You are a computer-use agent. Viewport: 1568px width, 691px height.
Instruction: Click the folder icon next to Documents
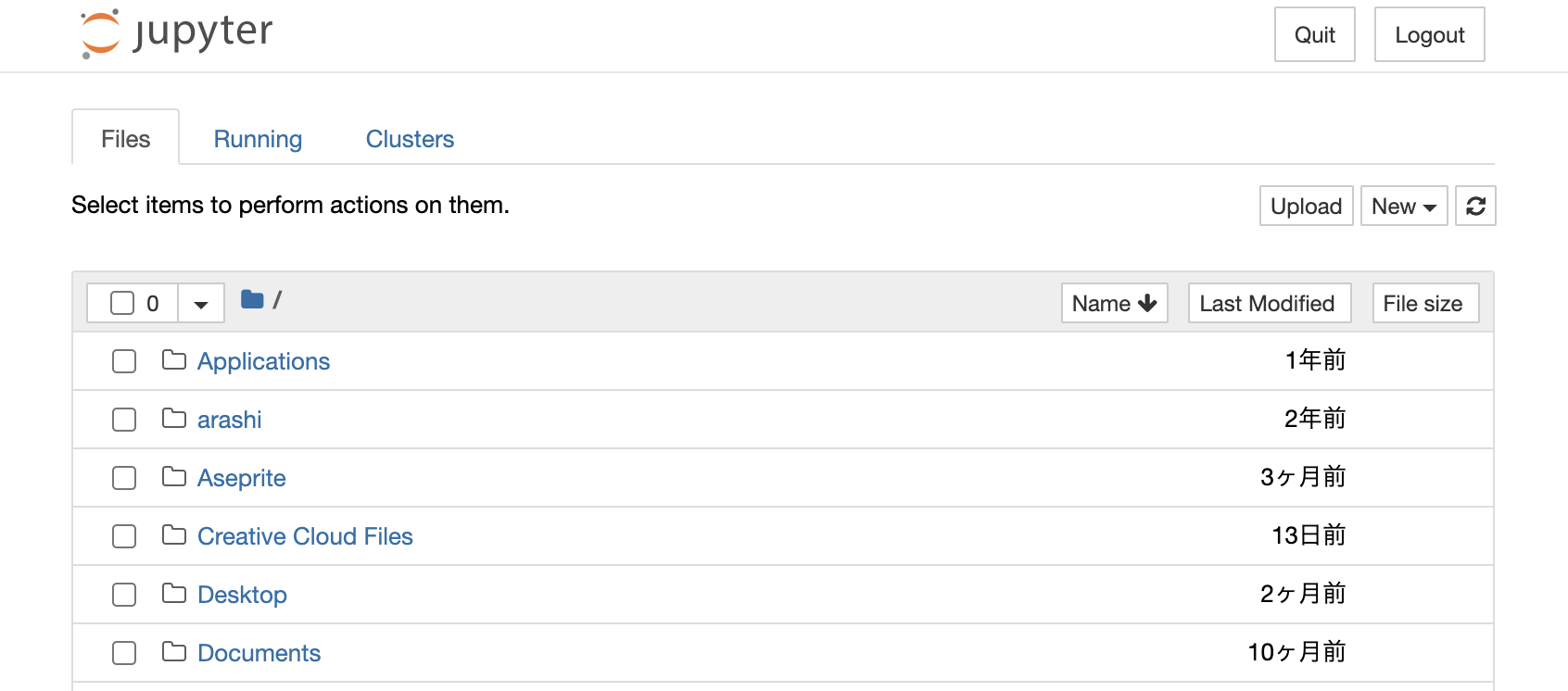pyautogui.click(x=173, y=653)
